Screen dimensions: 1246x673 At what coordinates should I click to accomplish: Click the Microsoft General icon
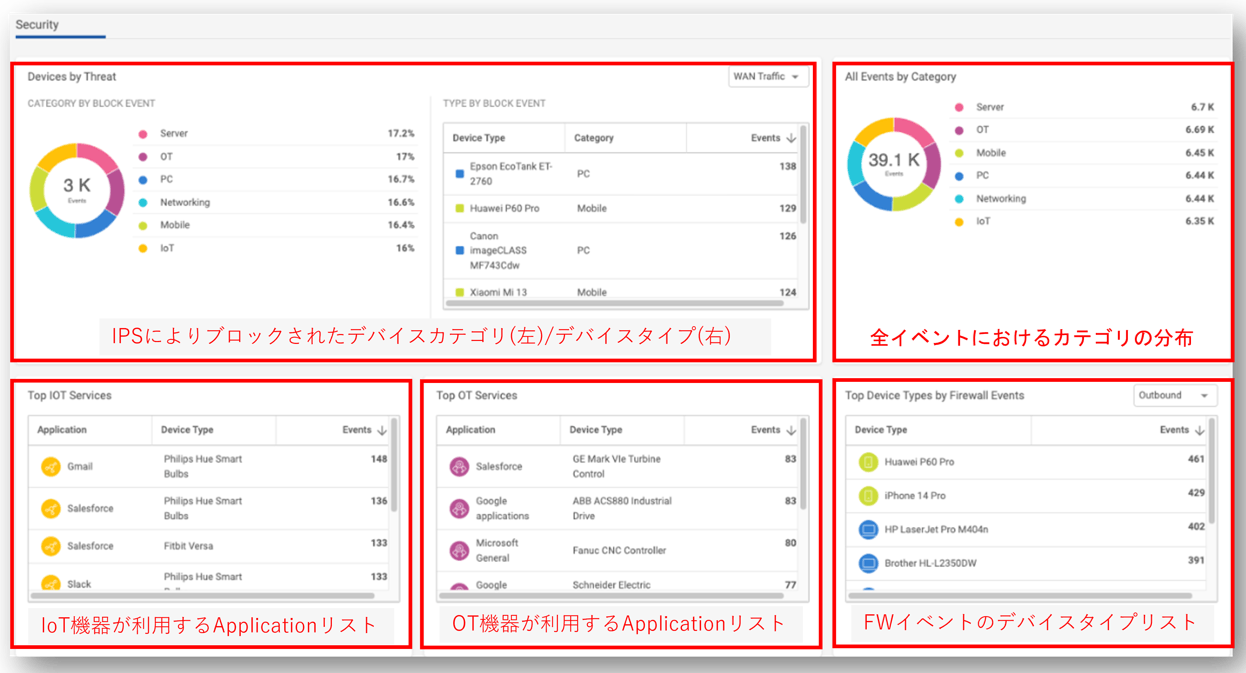(459, 551)
